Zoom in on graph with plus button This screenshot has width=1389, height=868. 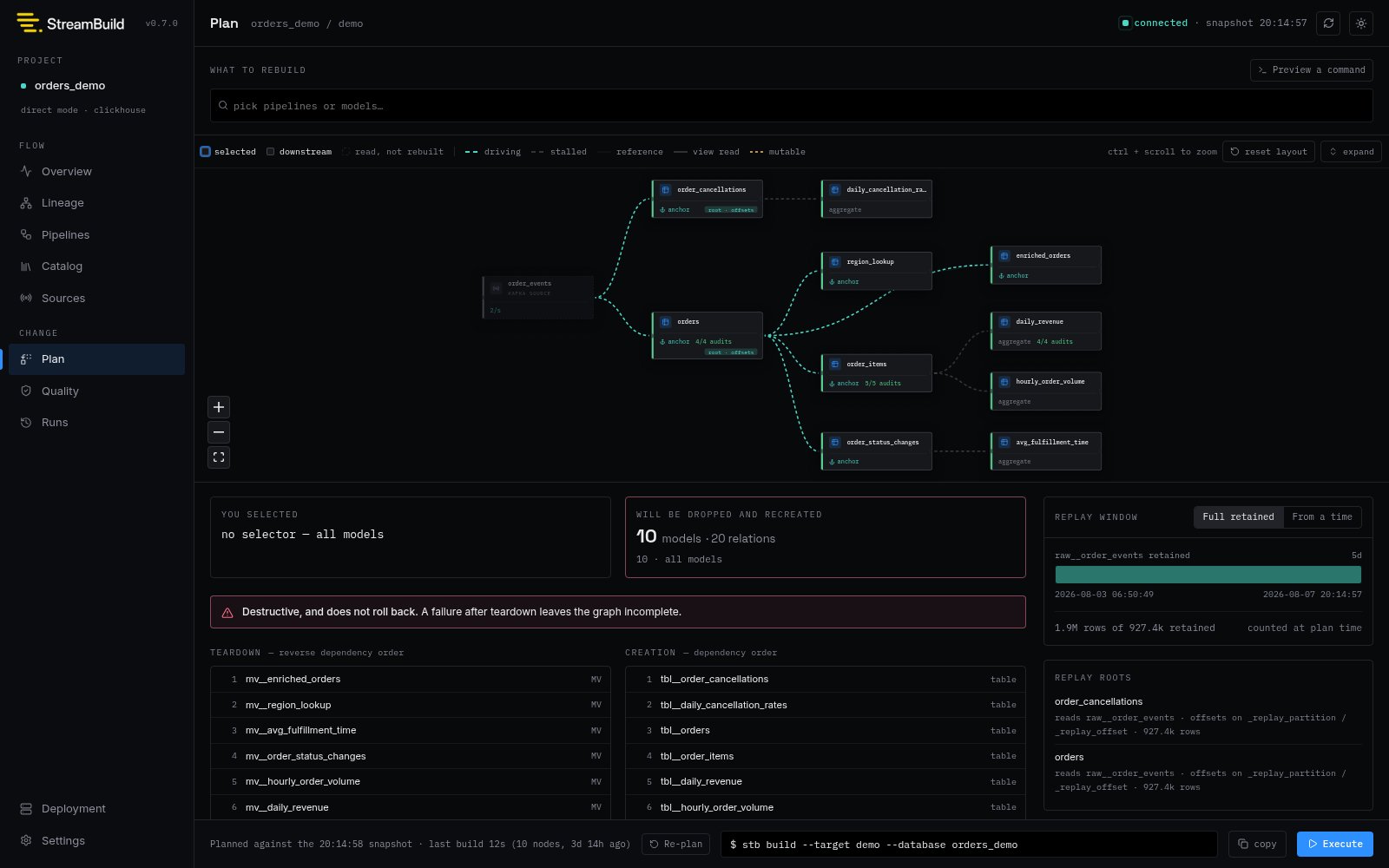tap(219, 407)
